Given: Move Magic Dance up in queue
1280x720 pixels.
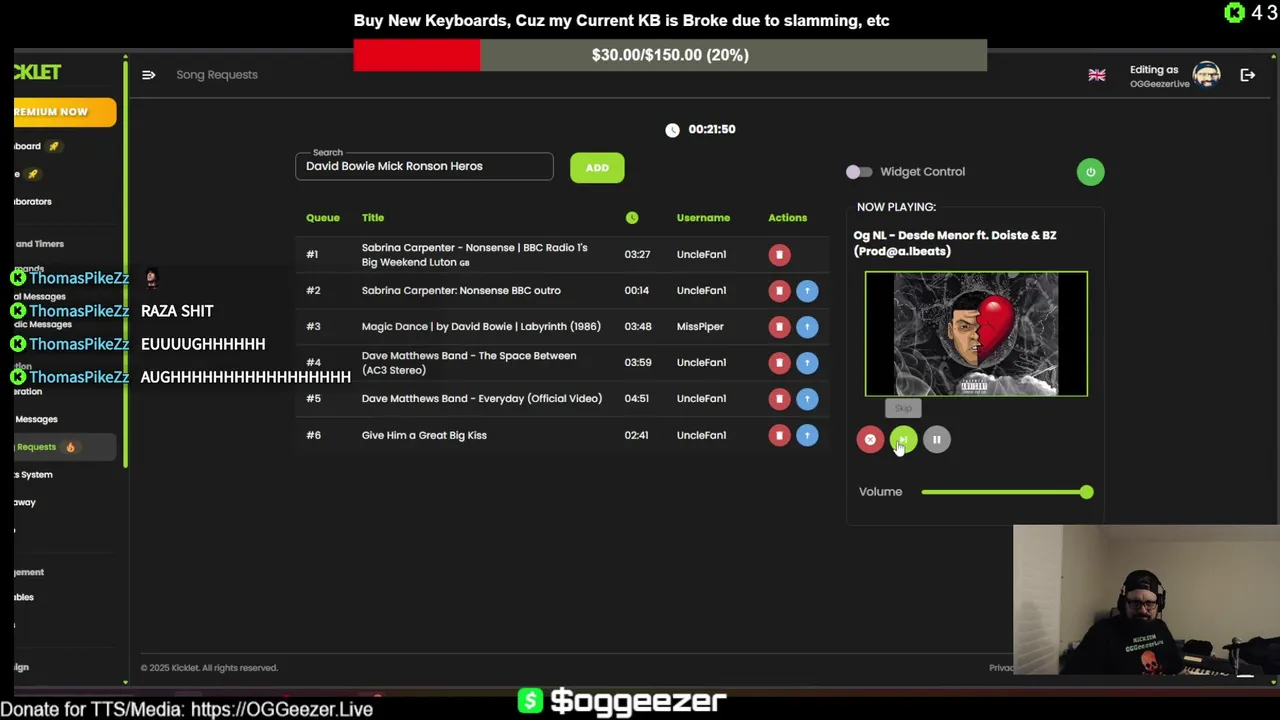Looking at the screenshot, I should (807, 327).
